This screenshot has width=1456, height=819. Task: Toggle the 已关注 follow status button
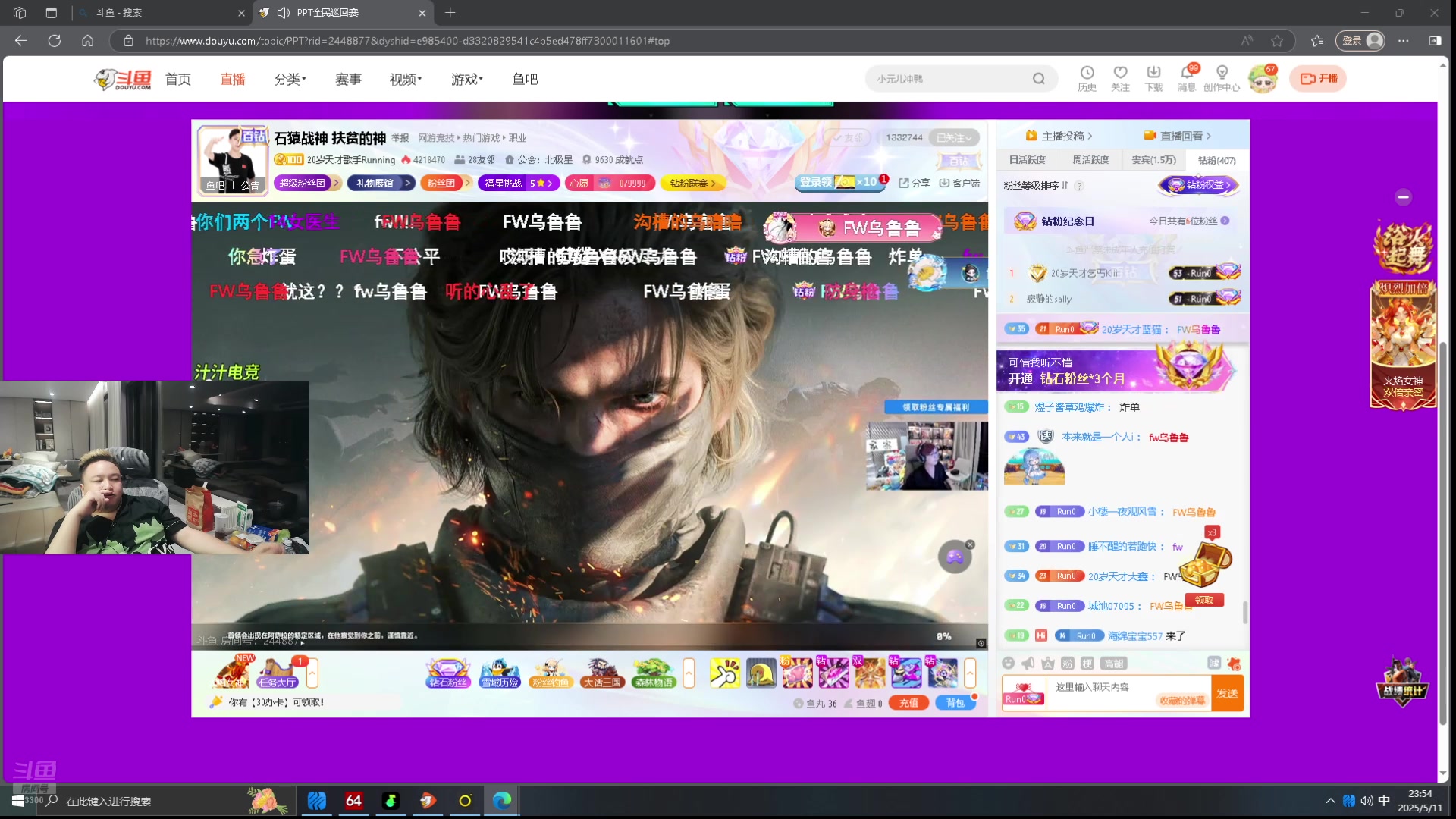pos(954,137)
